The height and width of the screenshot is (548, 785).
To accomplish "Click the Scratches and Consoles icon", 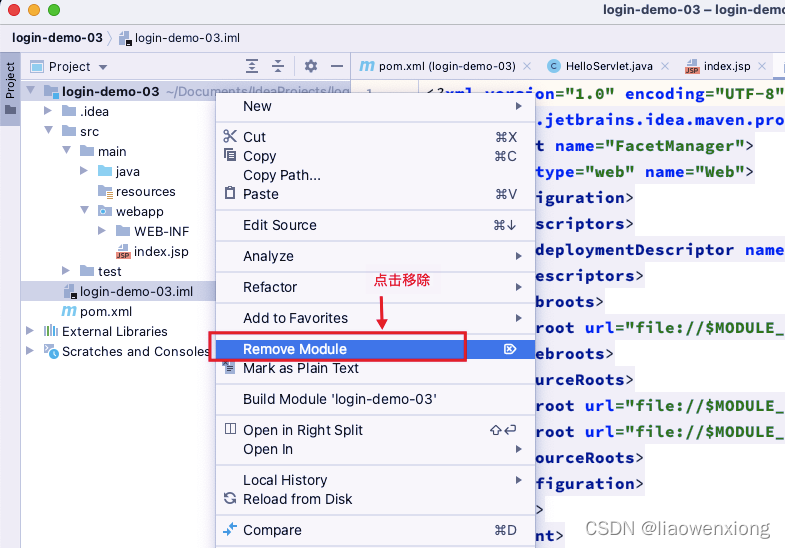I will (x=51, y=351).
